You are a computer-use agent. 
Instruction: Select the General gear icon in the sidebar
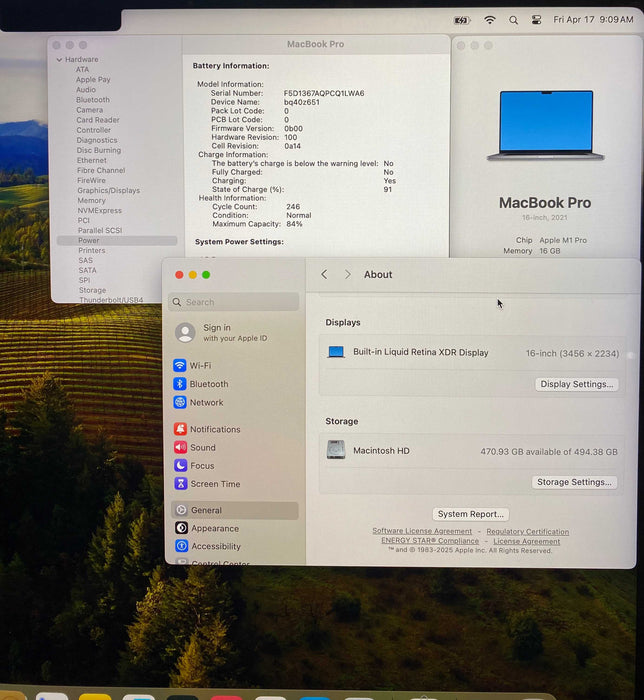click(x=181, y=510)
